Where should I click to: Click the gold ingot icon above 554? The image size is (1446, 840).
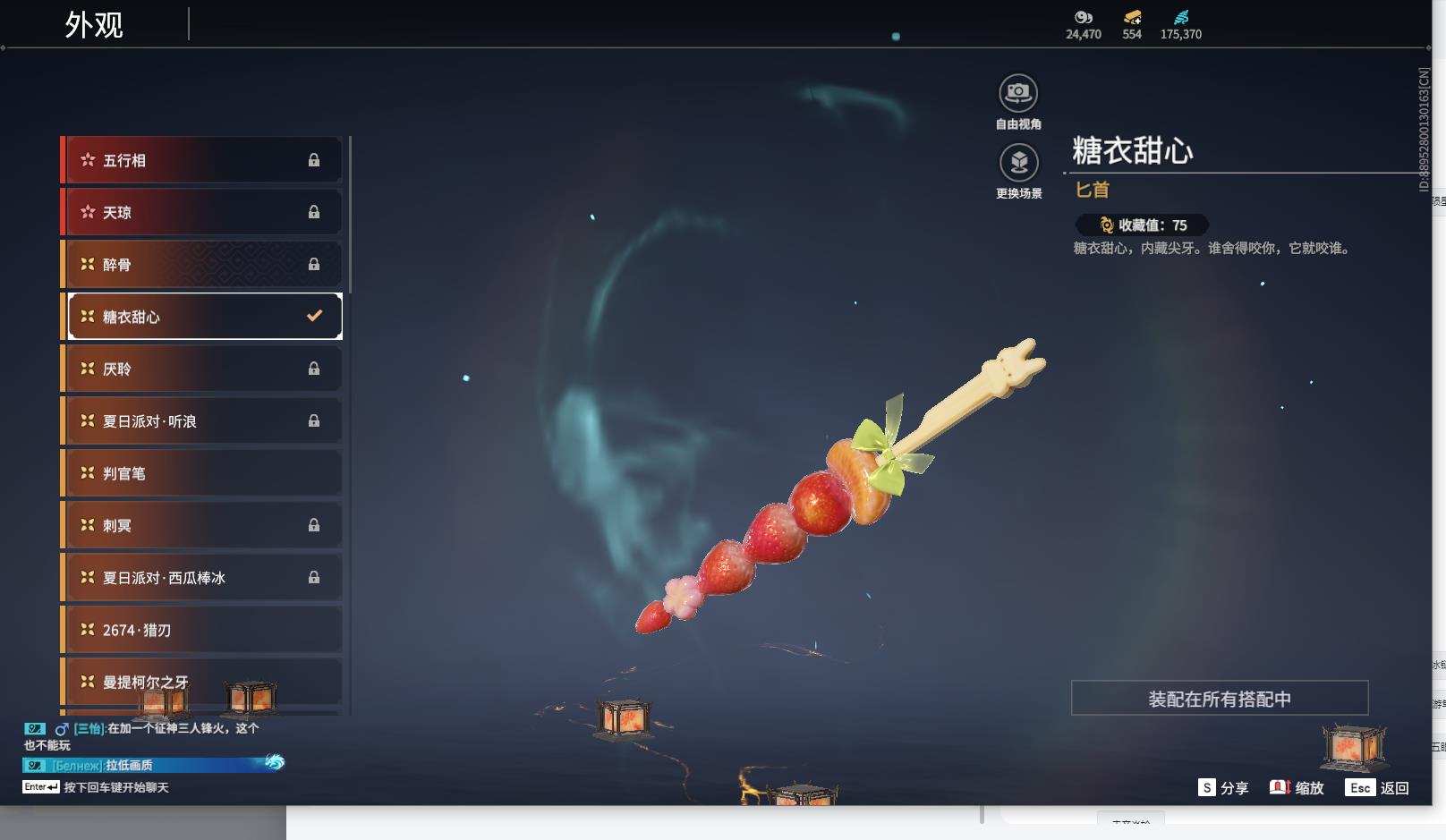[x=1132, y=17]
